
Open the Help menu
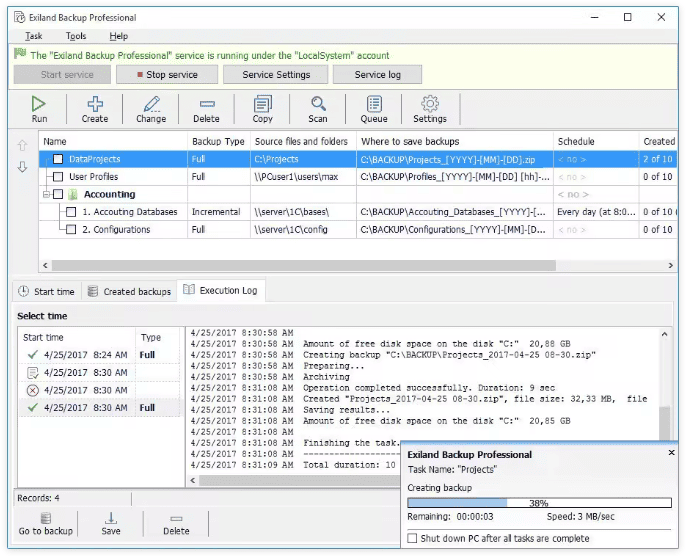119,36
